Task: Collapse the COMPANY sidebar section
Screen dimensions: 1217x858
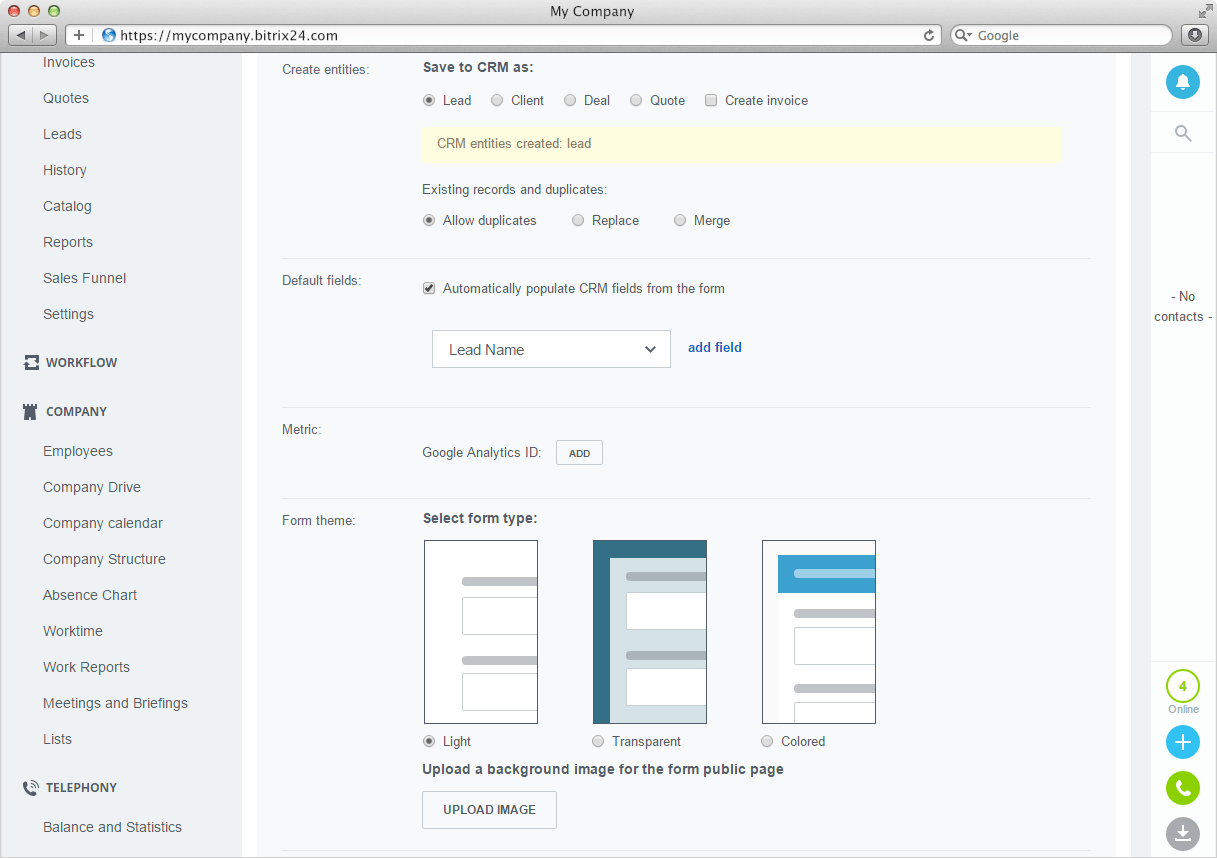Action: point(76,411)
